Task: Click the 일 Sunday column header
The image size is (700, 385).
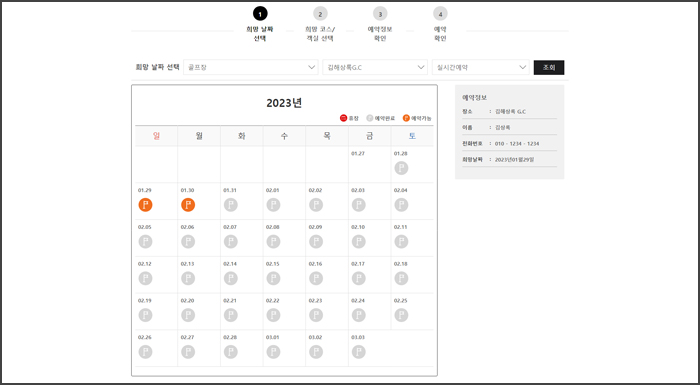Action: click(156, 136)
